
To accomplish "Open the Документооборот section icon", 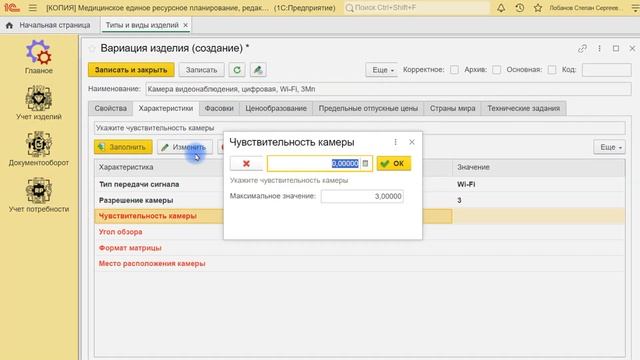I will 39,144.
